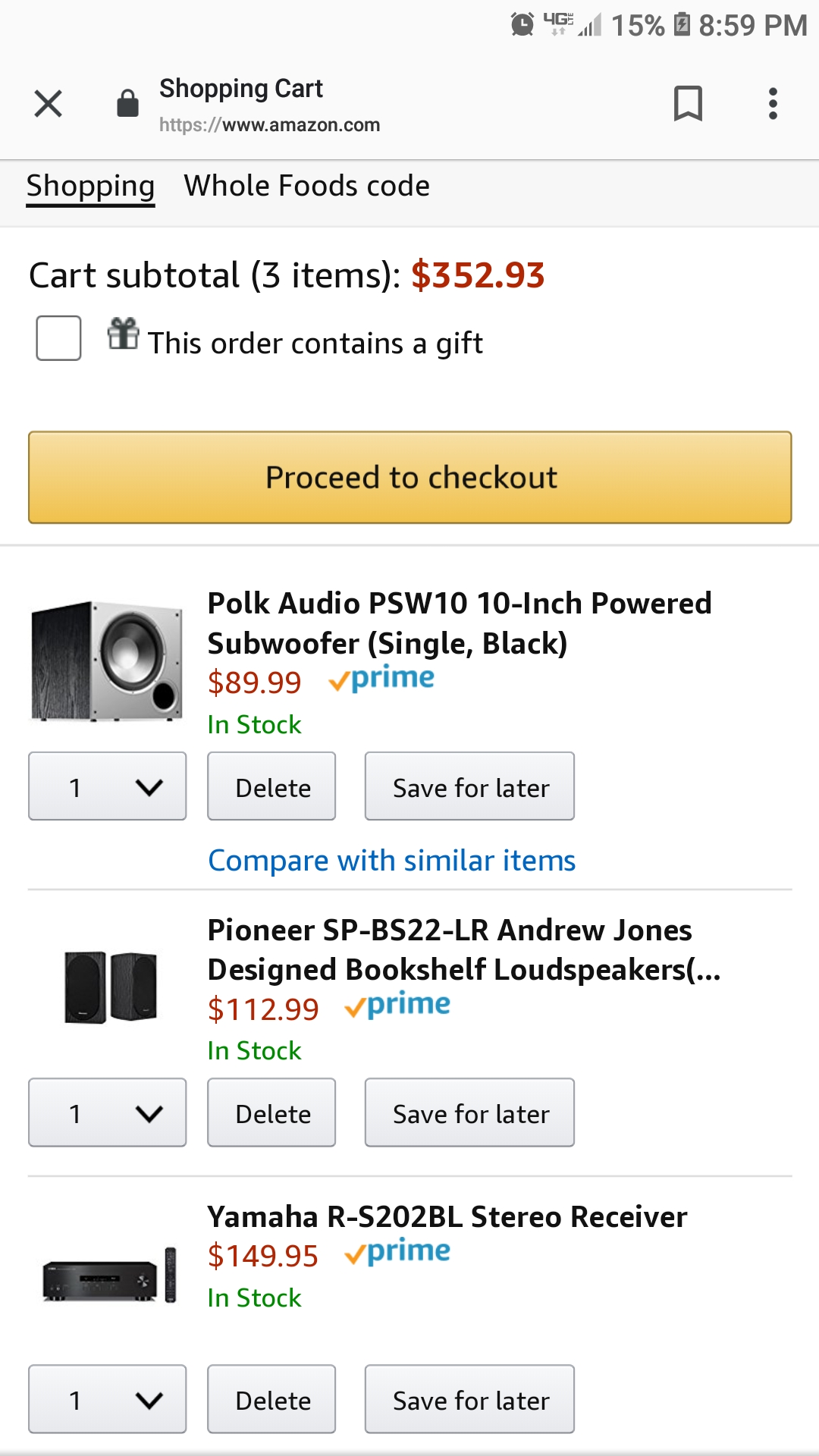Screen dimensions: 819x1456
Task: Open quantity dropdown for Pioneer loudspeakers
Action: tap(107, 1112)
